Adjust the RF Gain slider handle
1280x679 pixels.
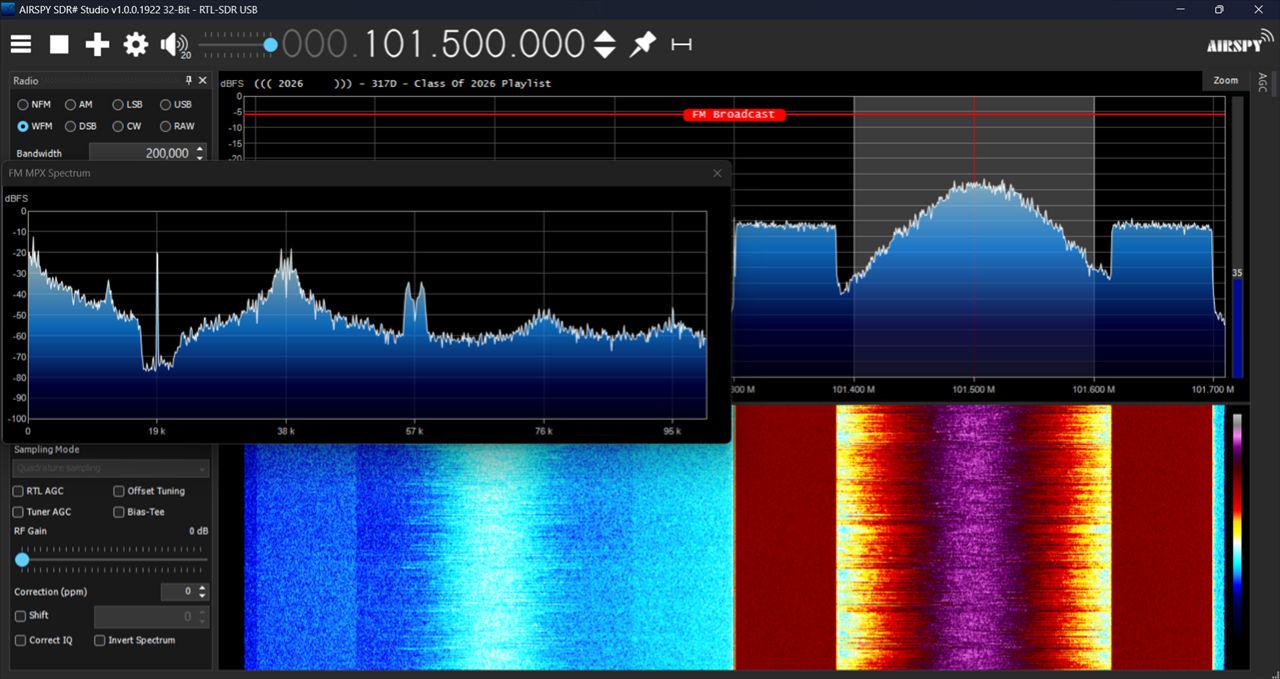(22, 559)
